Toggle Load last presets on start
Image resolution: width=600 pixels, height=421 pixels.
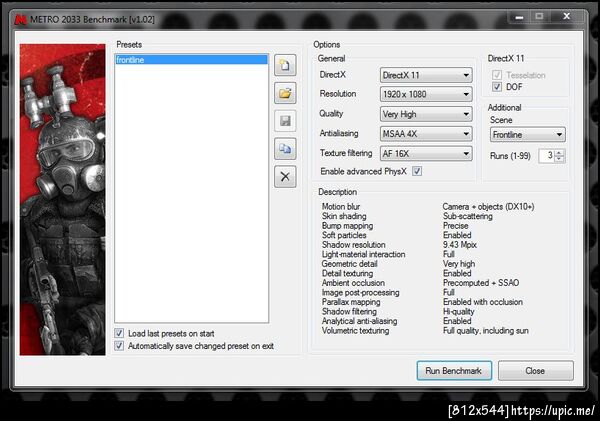click(119, 333)
